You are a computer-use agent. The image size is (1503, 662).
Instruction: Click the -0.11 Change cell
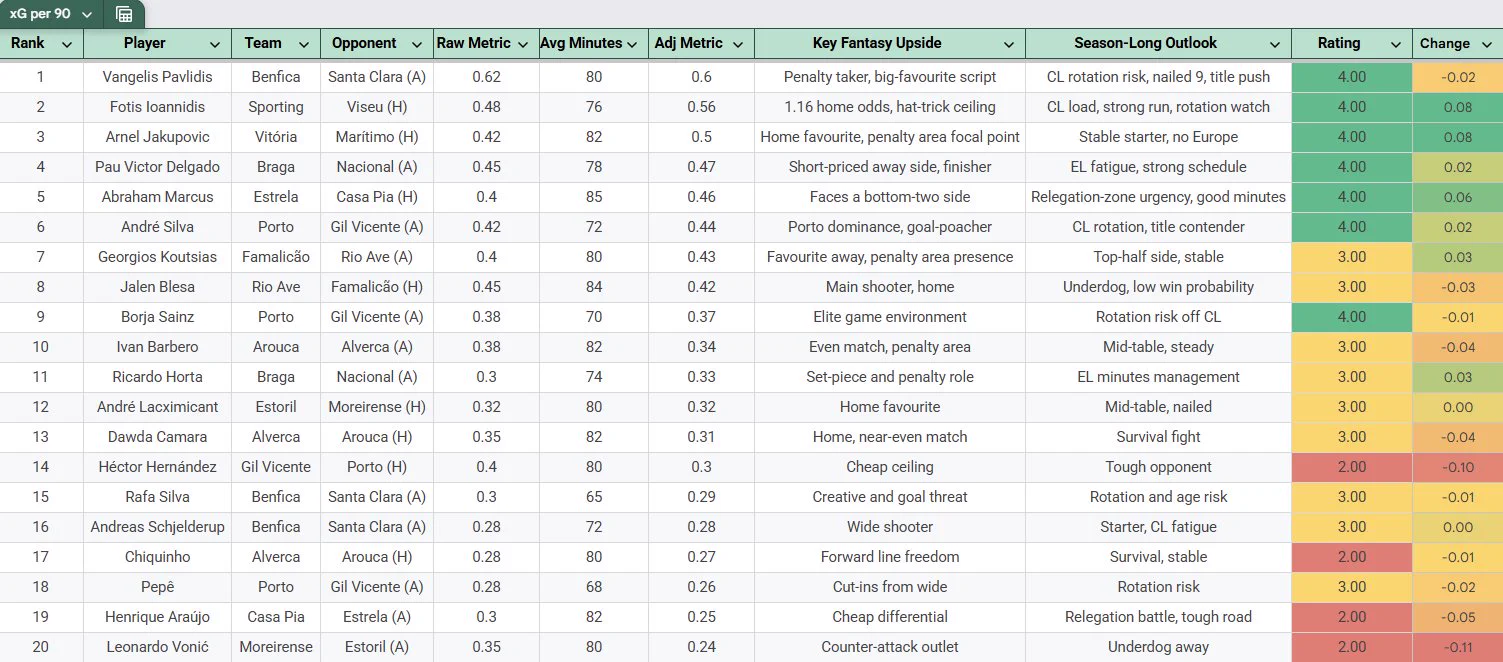click(1458, 647)
